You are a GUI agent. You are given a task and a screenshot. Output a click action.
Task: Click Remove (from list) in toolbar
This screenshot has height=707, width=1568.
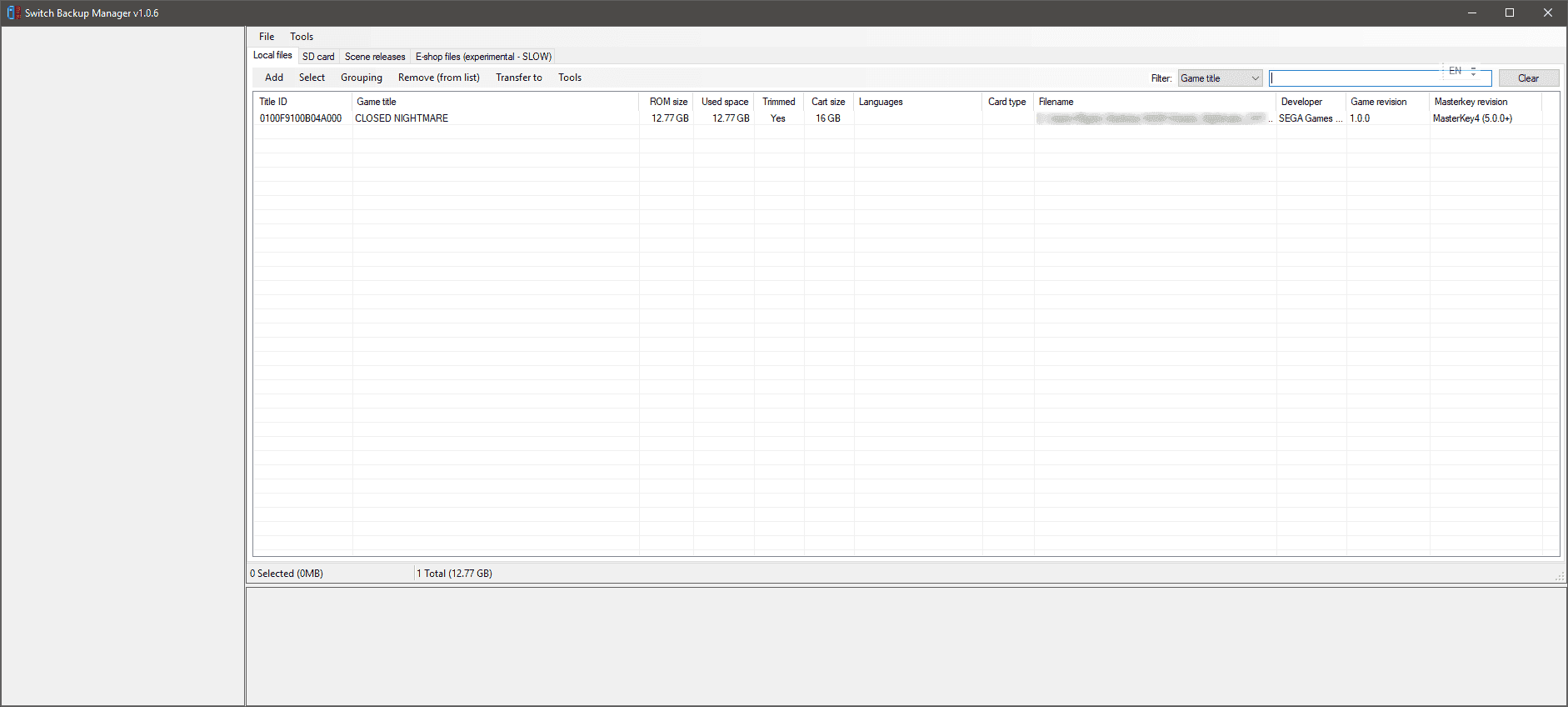pyautogui.click(x=439, y=78)
